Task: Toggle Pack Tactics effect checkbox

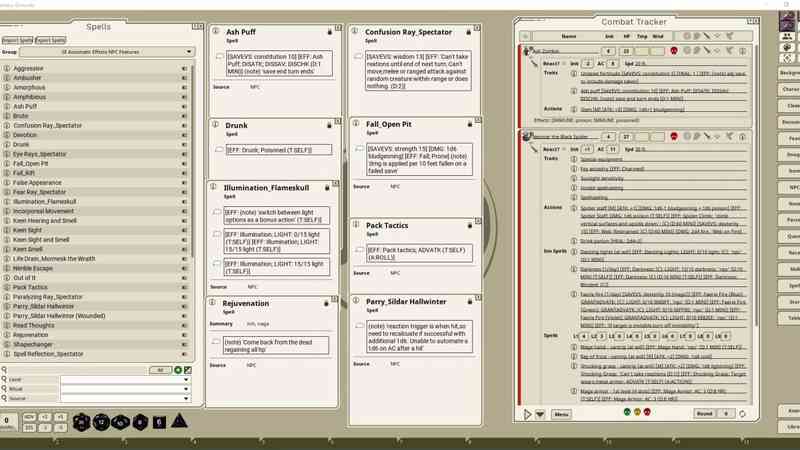Action: pyautogui.click(x=360, y=249)
